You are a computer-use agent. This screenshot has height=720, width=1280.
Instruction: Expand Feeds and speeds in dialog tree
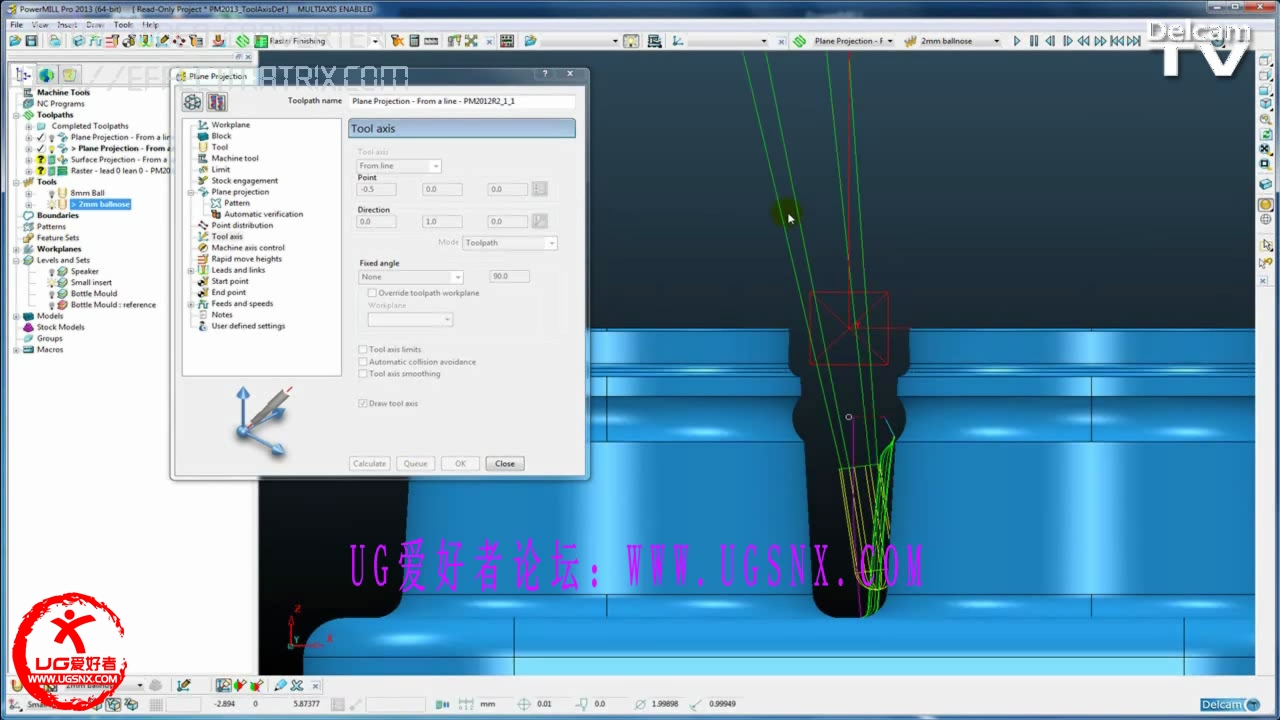(190, 304)
